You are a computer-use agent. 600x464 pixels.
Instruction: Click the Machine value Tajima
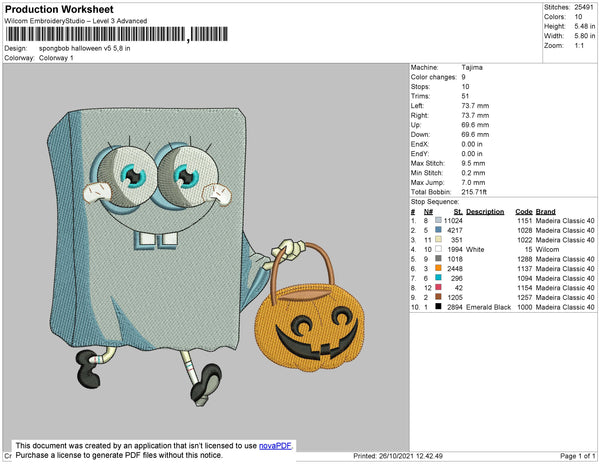click(x=472, y=67)
